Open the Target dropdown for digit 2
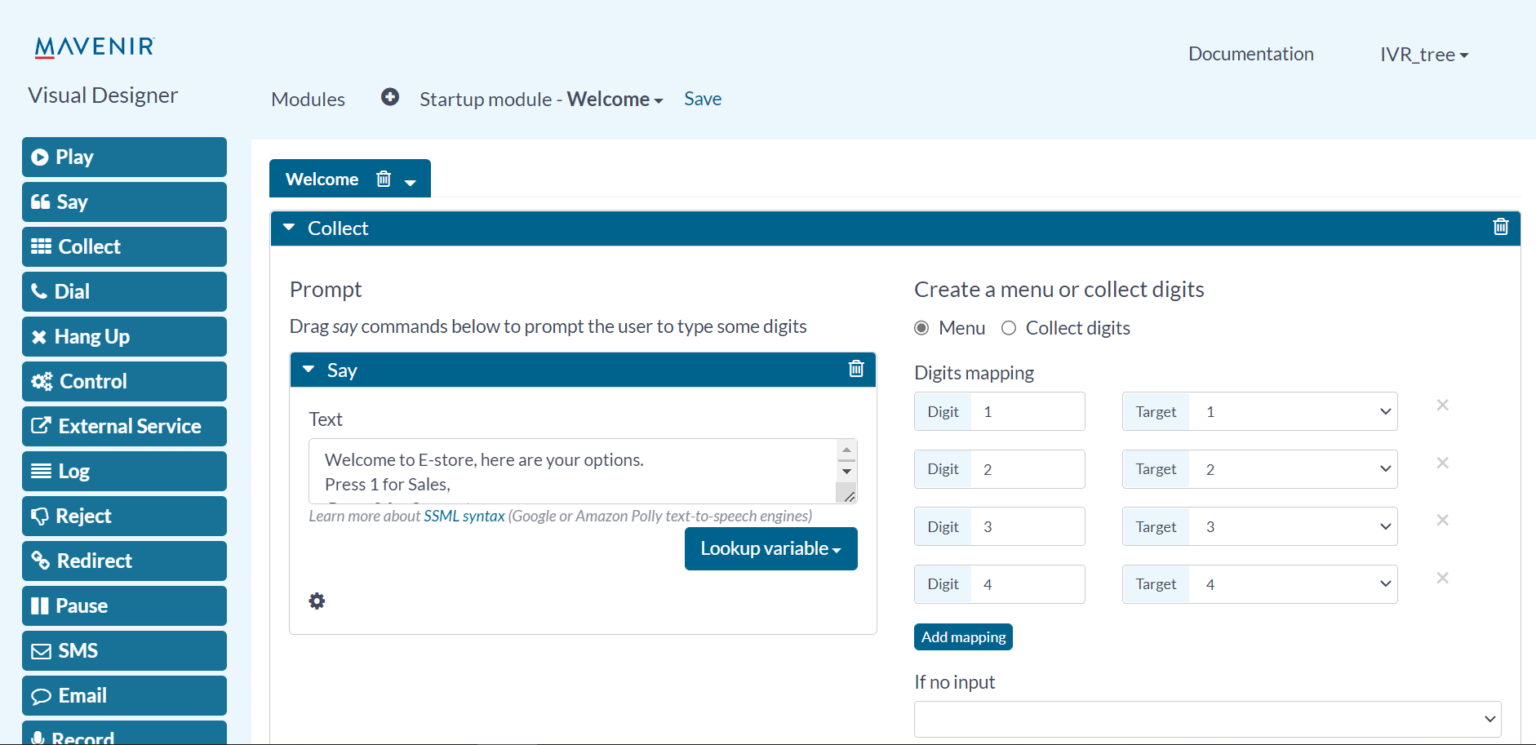The height and width of the screenshot is (745, 1536). [1293, 469]
